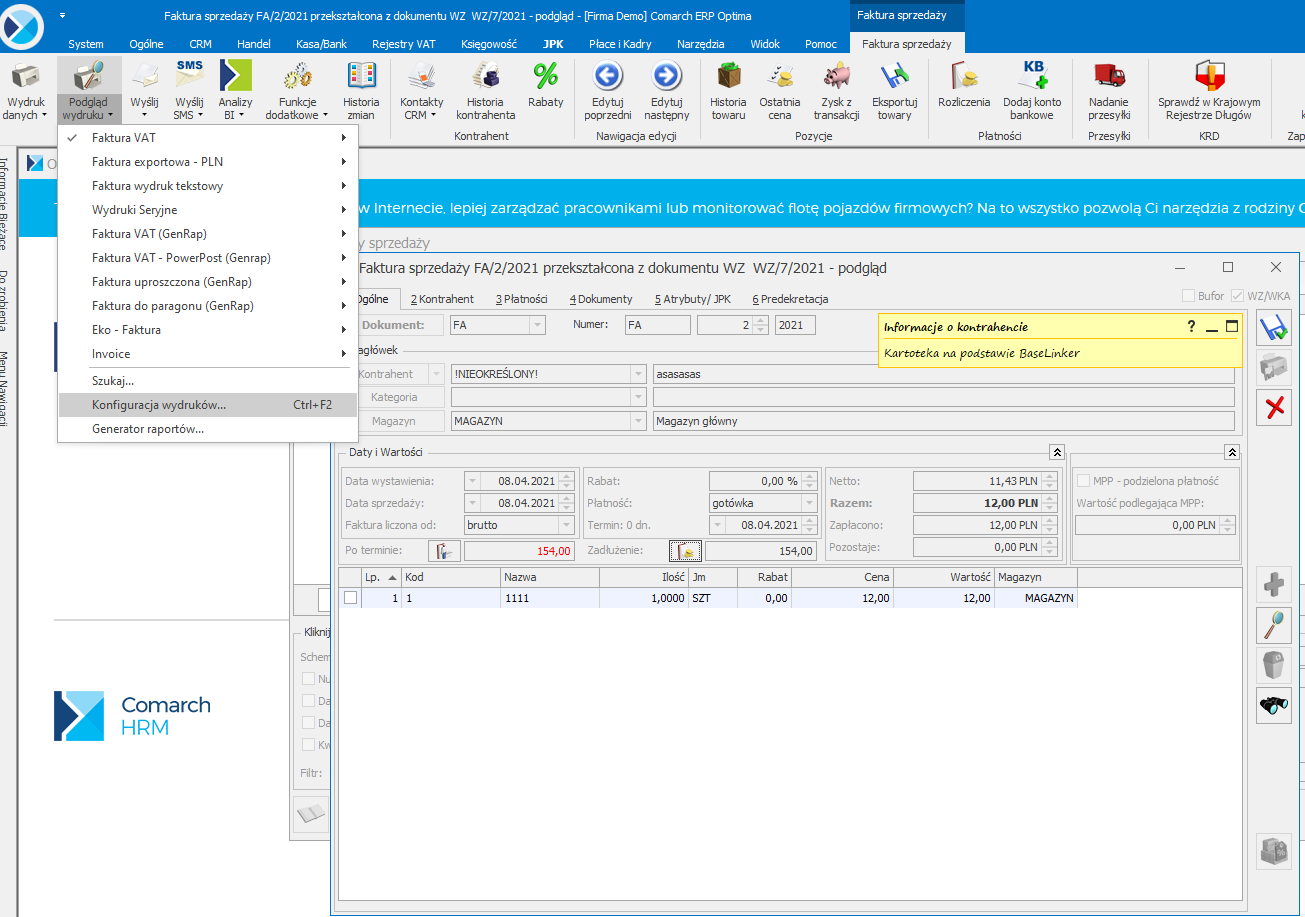Click Zysk z transakcji piggy bank icon
Image resolution: width=1305 pixels, height=917 pixels.
click(x=836, y=77)
